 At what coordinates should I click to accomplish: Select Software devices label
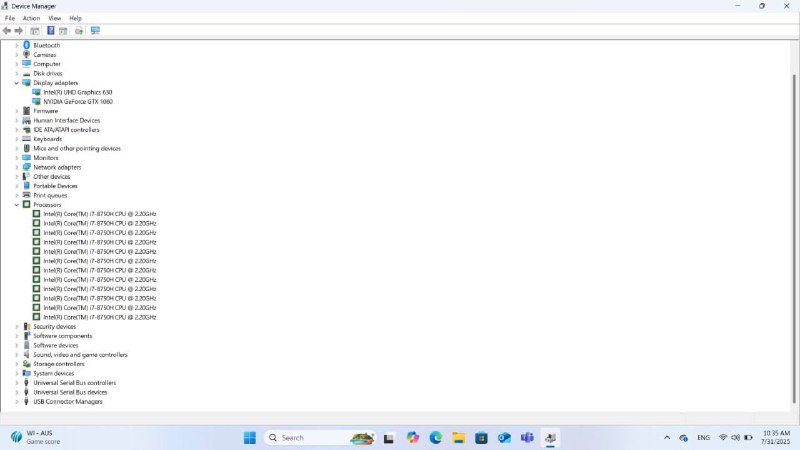[x=56, y=345]
